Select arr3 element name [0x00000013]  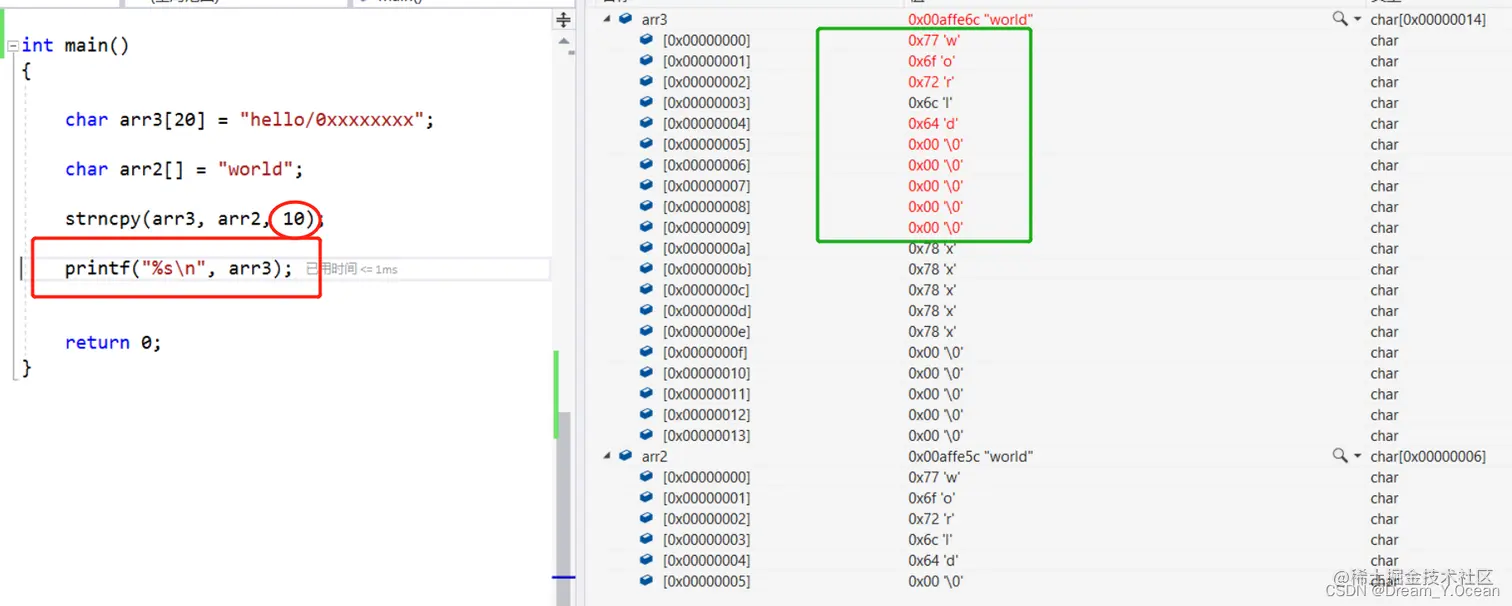coord(706,436)
